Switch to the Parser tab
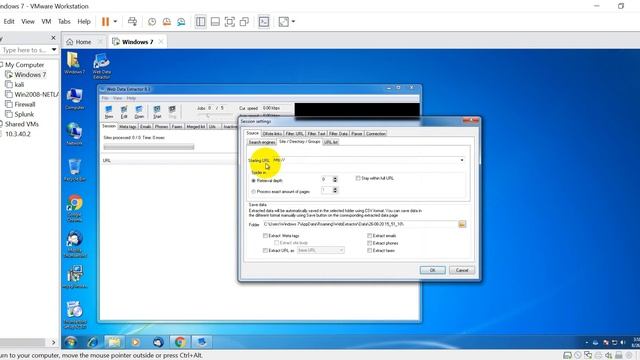Viewport: 640px width, 360px height. point(357,133)
